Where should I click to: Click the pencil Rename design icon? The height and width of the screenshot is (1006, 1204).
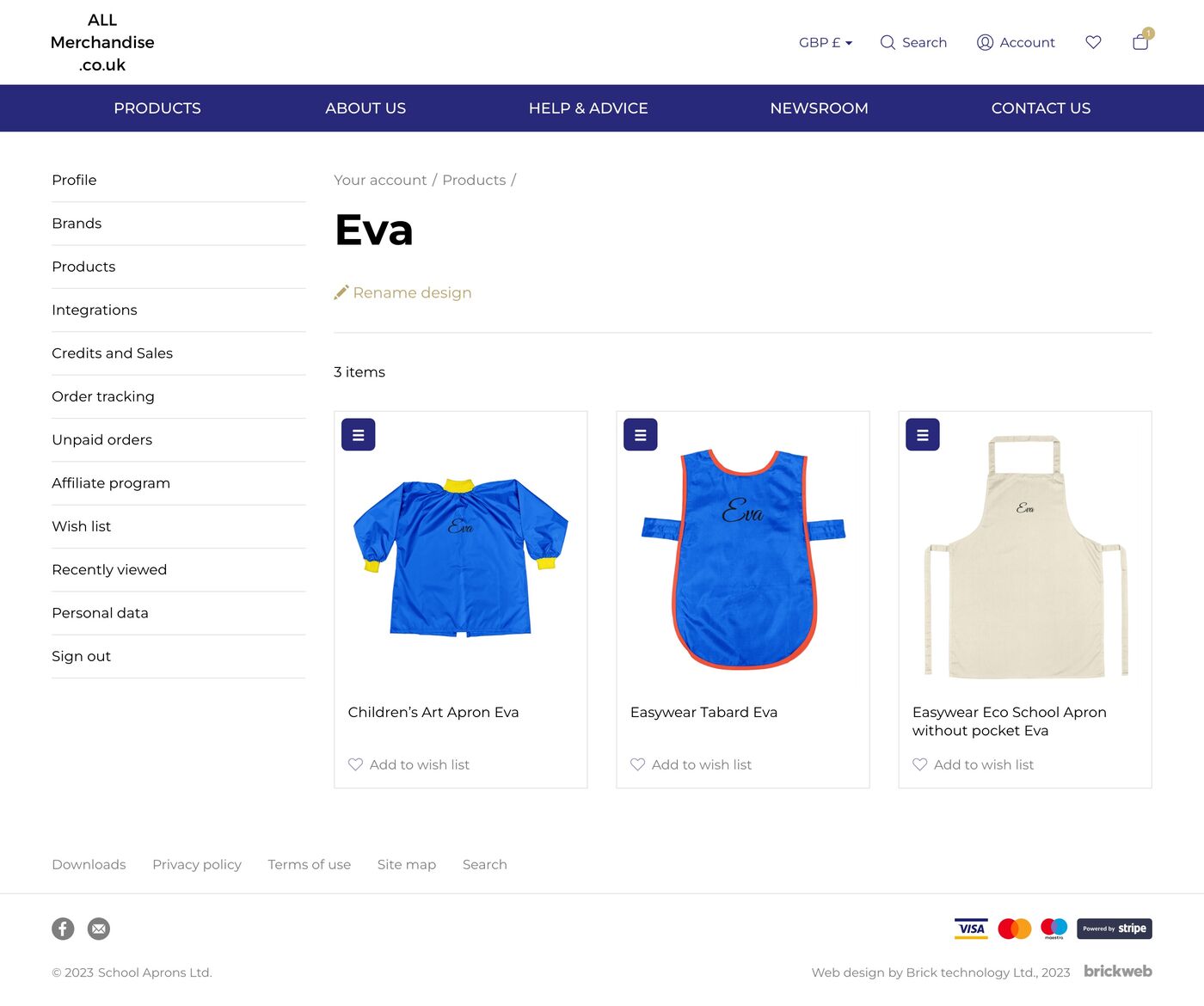(x=341, y=292)
